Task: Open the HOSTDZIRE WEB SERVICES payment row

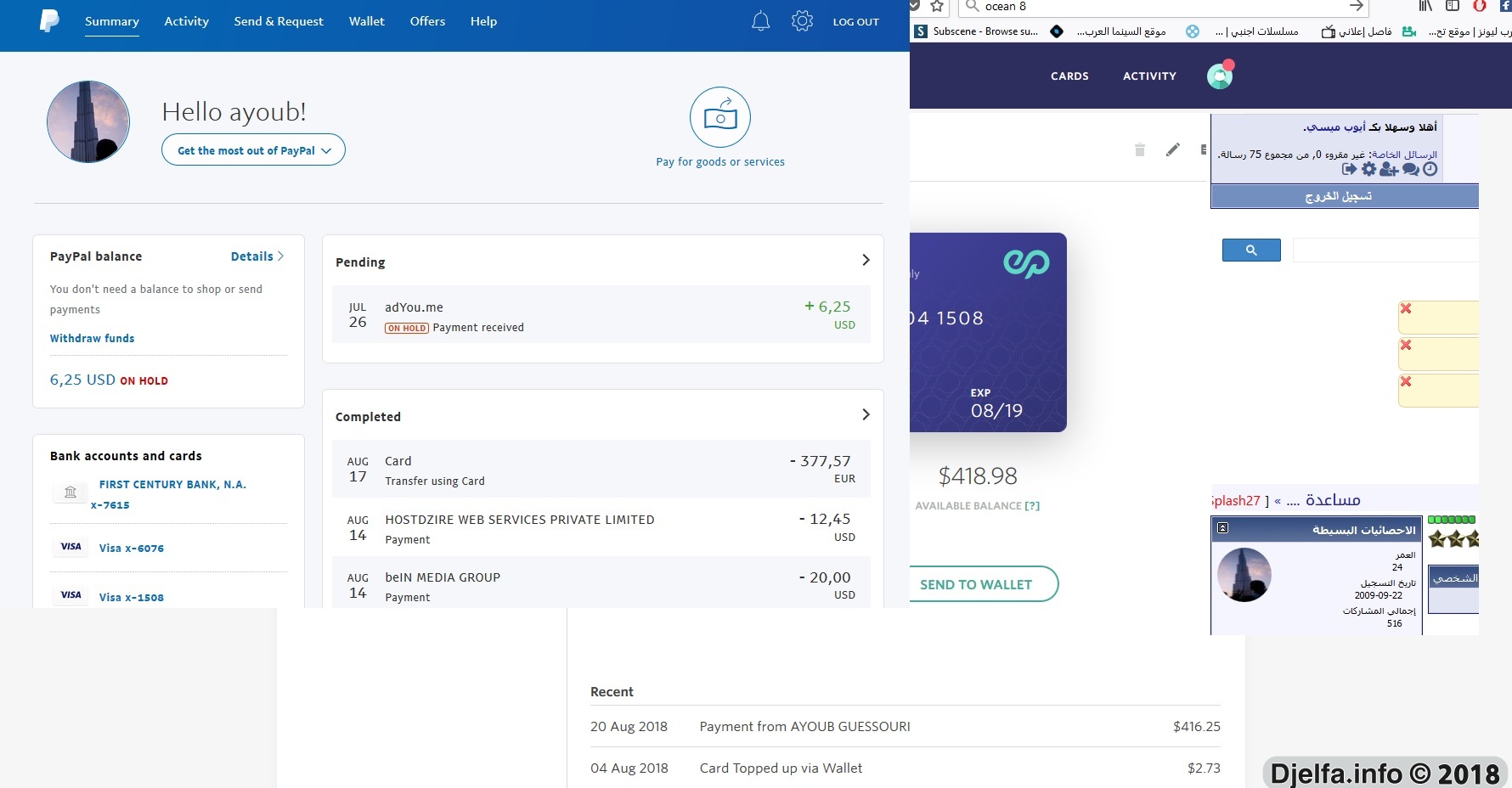Action: [601, 527]
